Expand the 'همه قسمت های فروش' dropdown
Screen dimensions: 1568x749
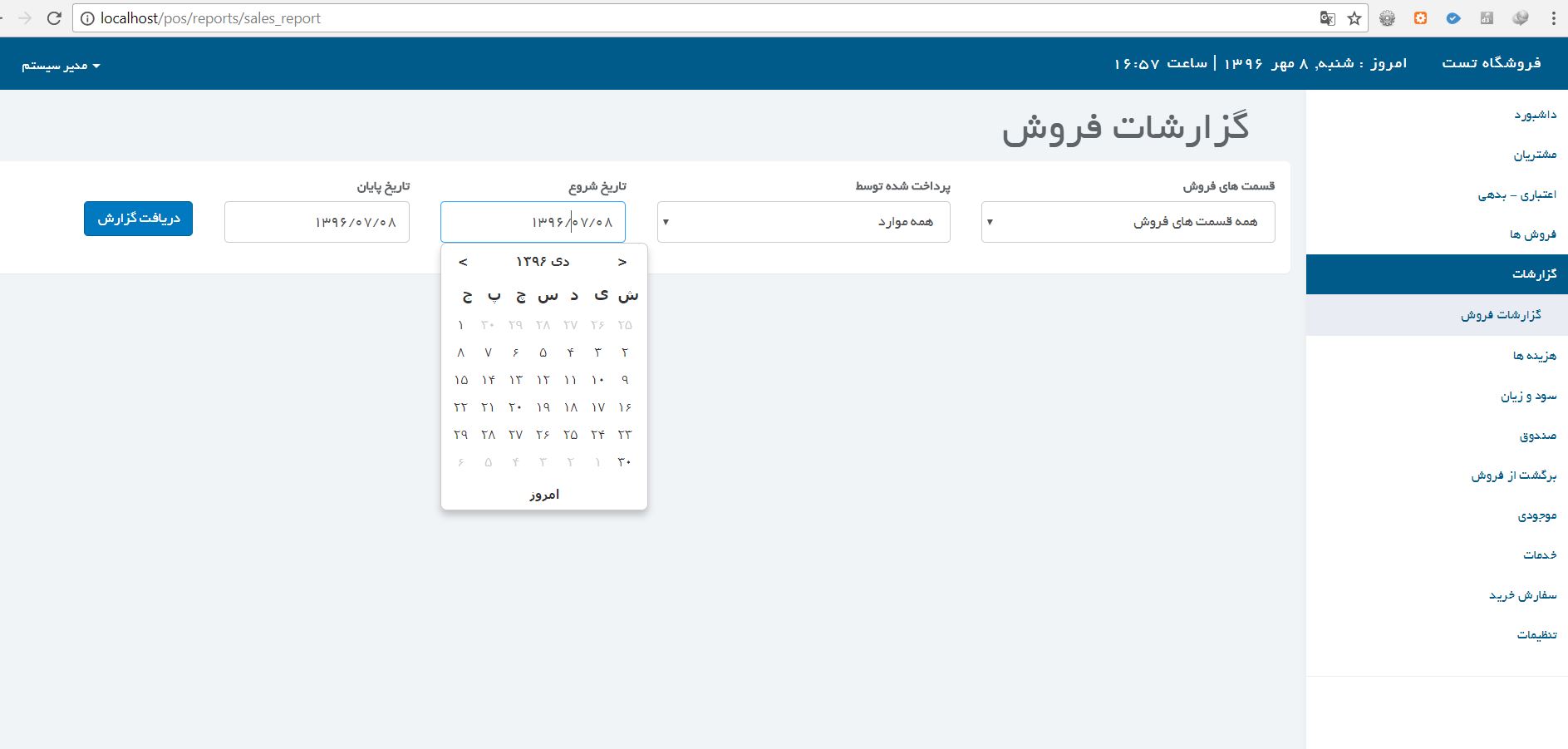pos(1128,222)
